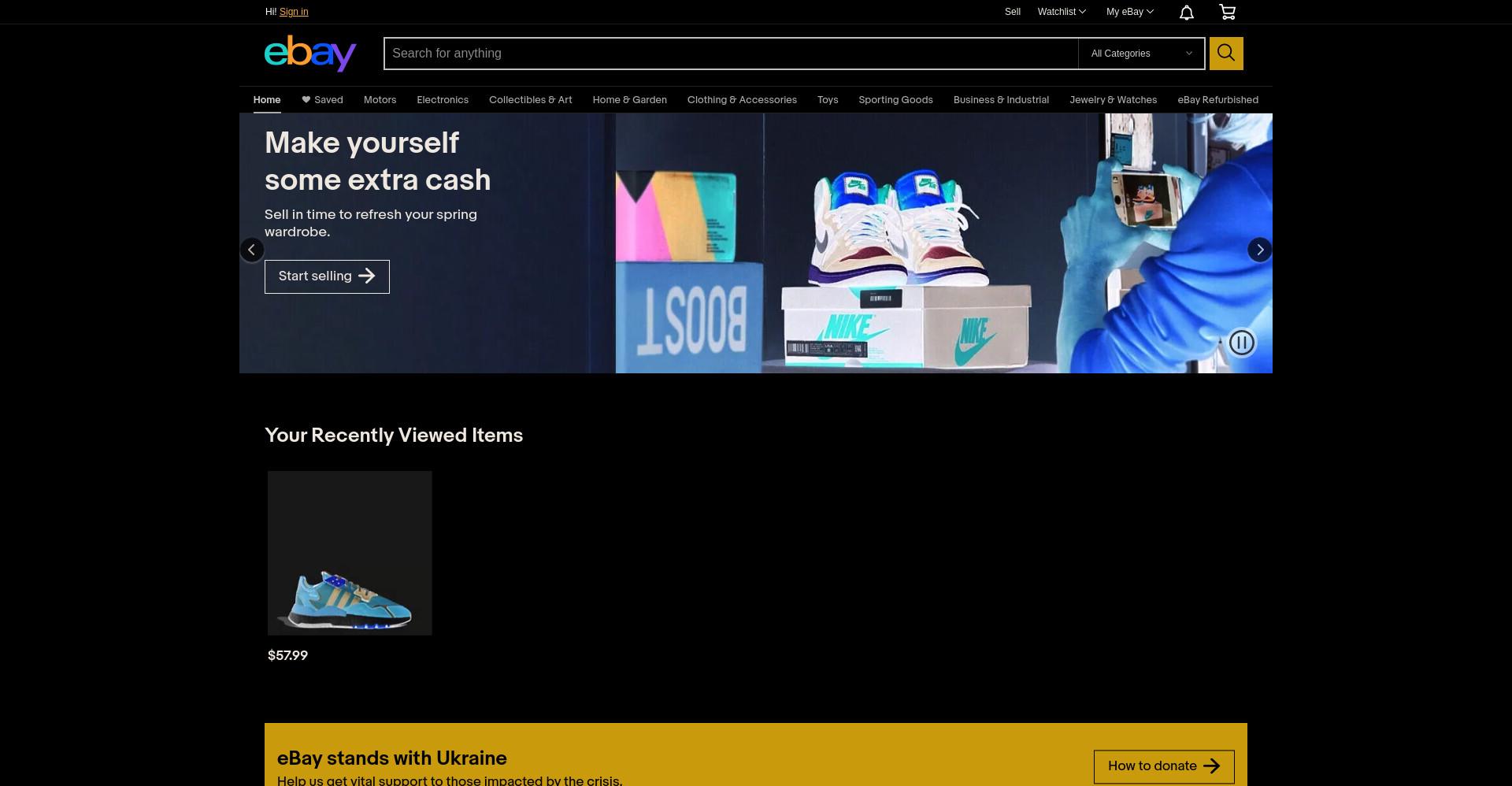
Task: Open the recently viewed sneaker thumbnail
Action: tap(350, 553)
